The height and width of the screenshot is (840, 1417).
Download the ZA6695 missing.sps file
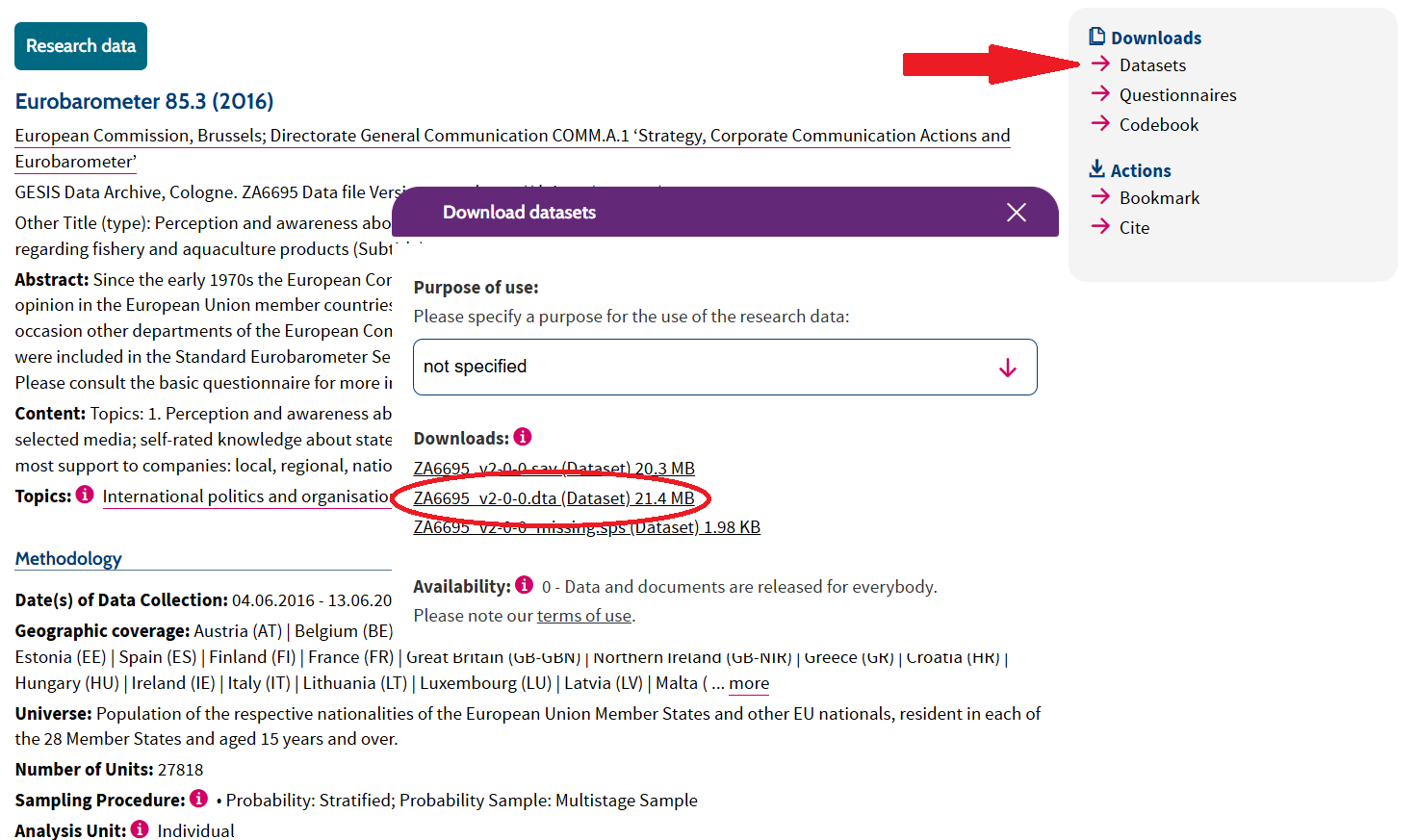coord(587,527)
